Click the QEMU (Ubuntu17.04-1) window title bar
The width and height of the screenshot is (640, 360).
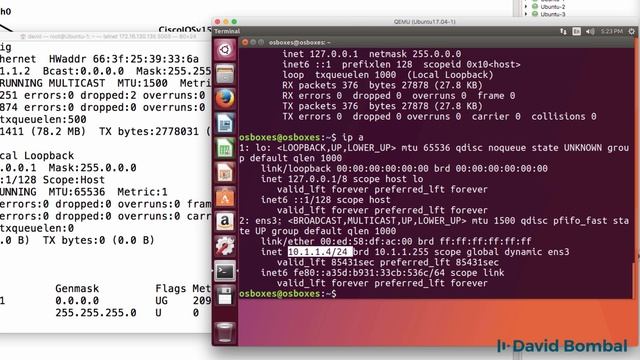(x=424, y=22)
